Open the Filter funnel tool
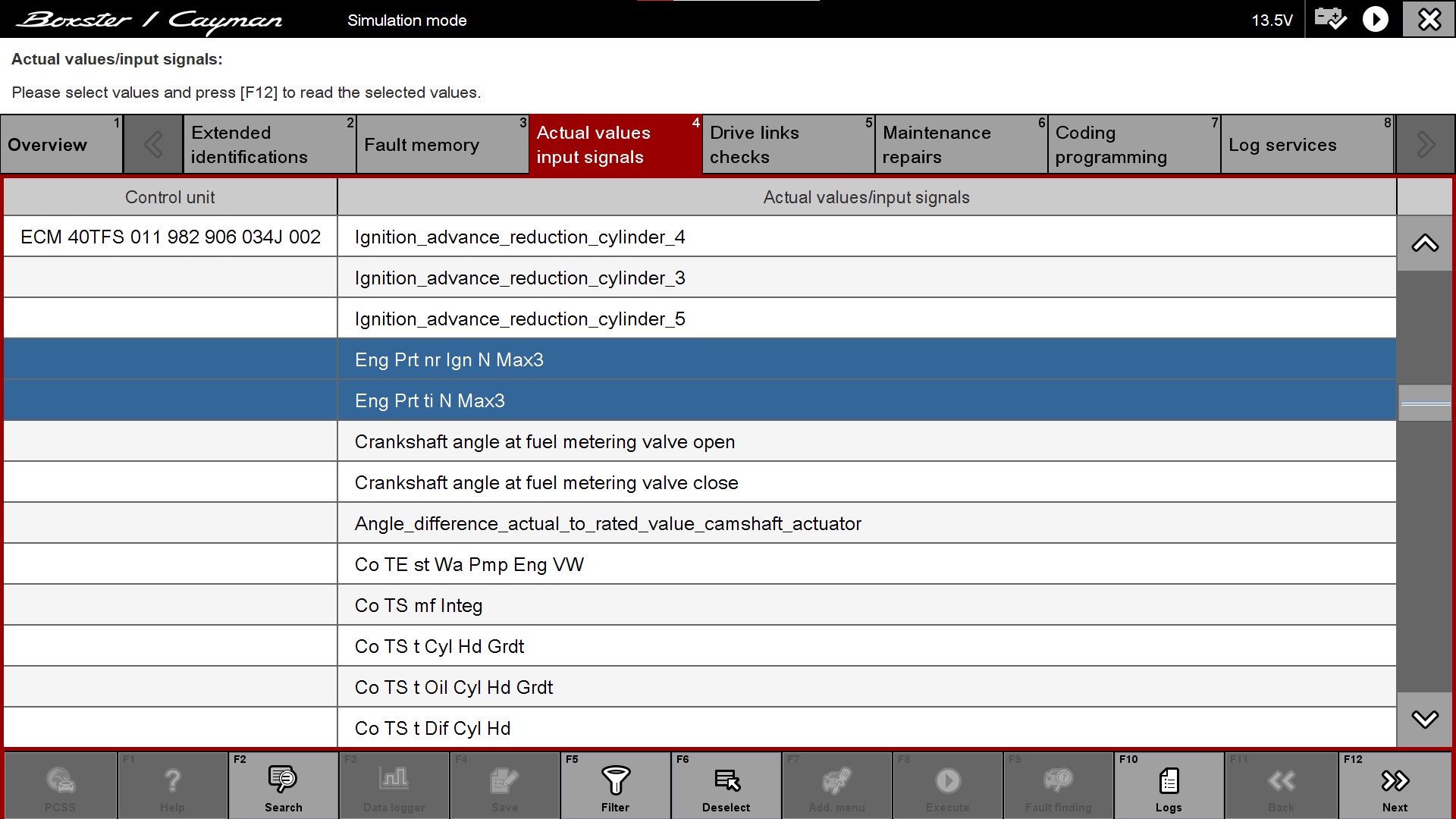 click(x=615, y=780)
